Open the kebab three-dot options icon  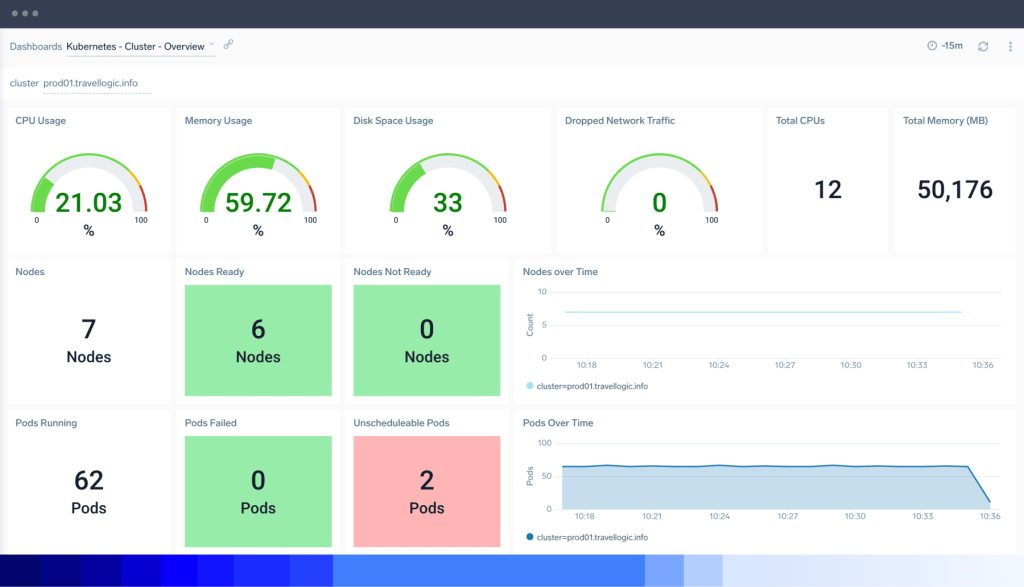pos(1010,46)
